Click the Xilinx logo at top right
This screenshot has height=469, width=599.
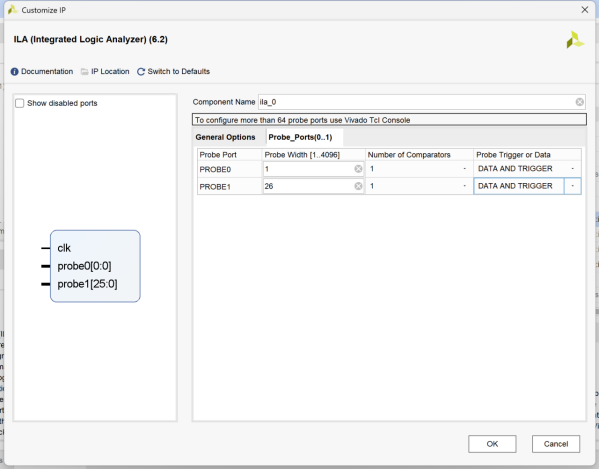[x=575, y=40]
